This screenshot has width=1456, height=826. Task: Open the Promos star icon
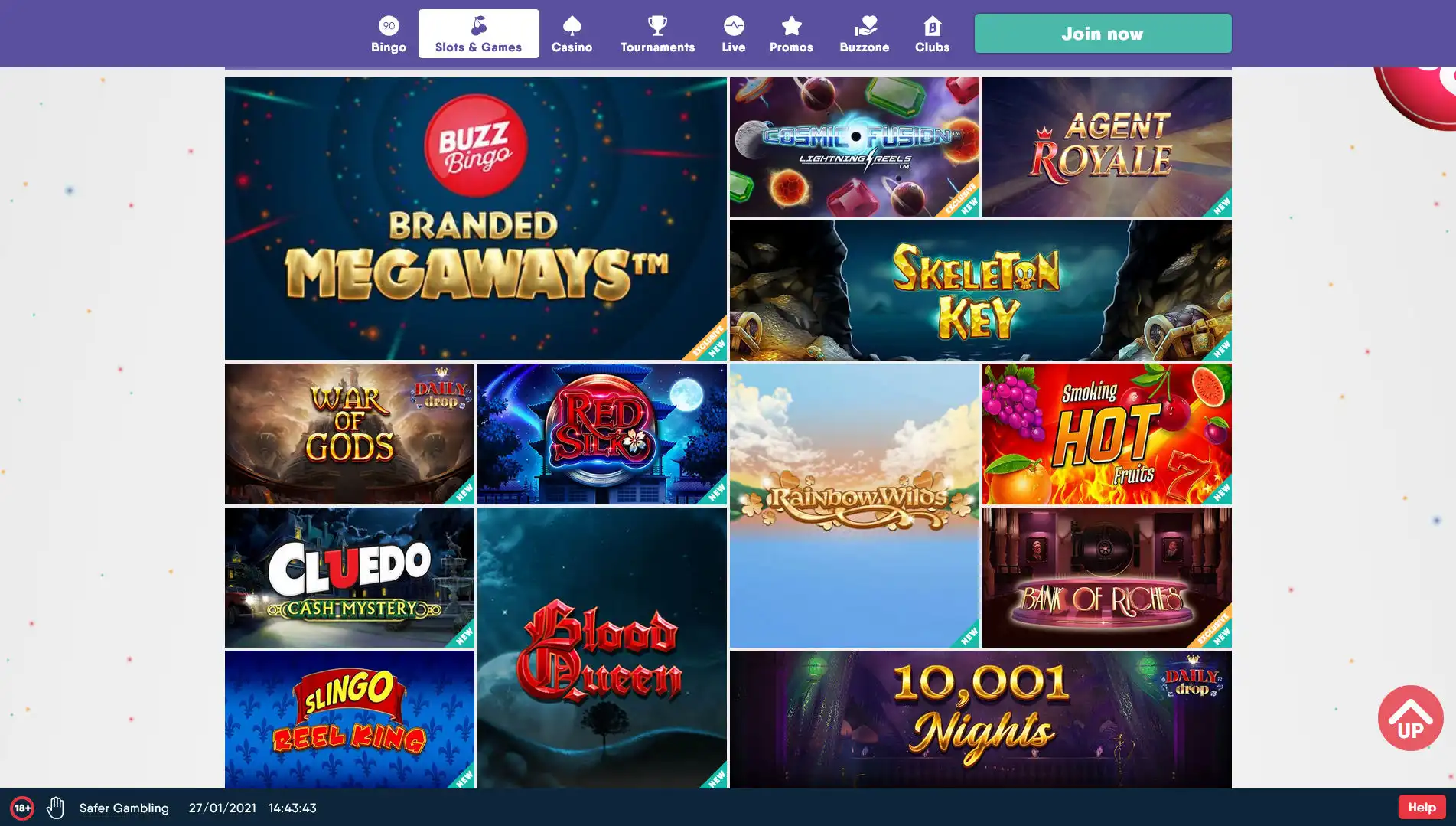(x=791, y=26)
